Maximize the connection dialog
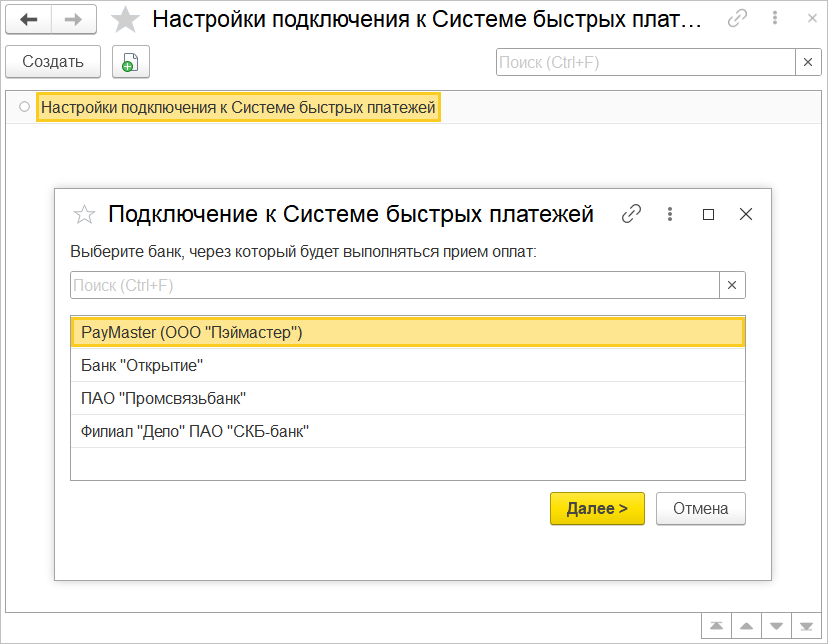828x644 pixels. (x=708, y=214)
